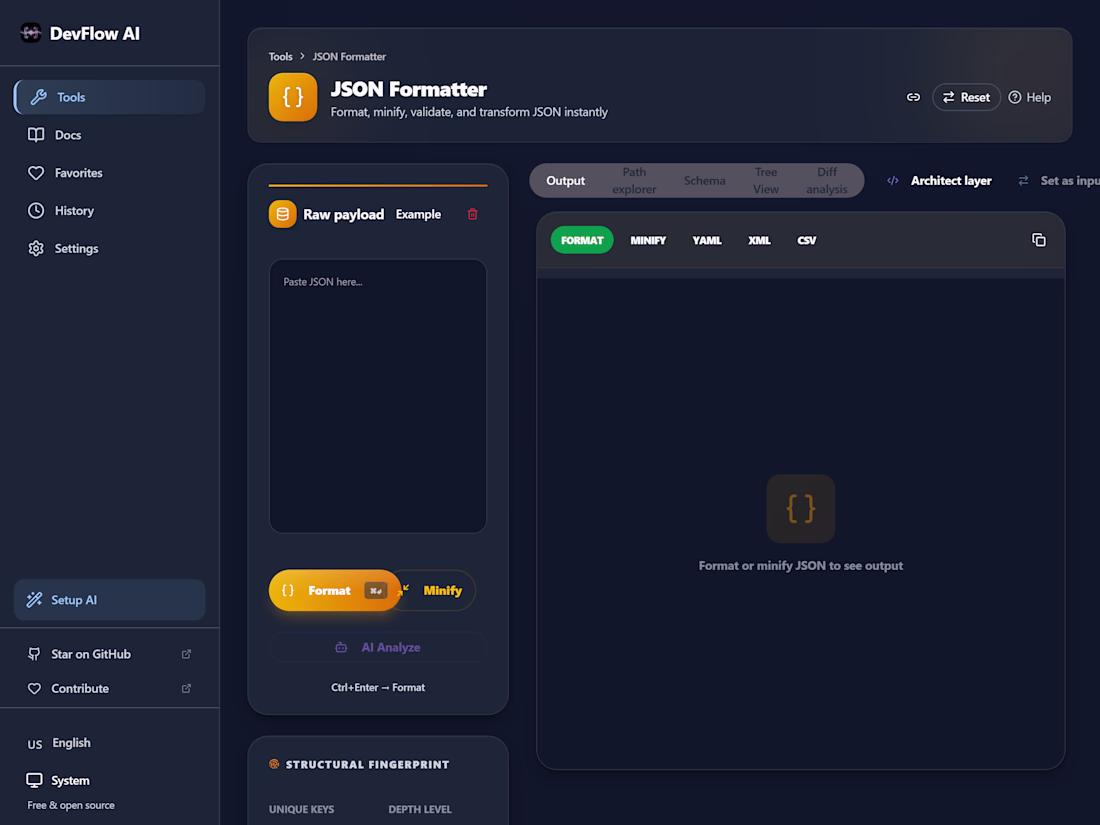Switch to the Output tab
The height and width of the screenshot is (825, 1100).
click(x=565, y=180)
